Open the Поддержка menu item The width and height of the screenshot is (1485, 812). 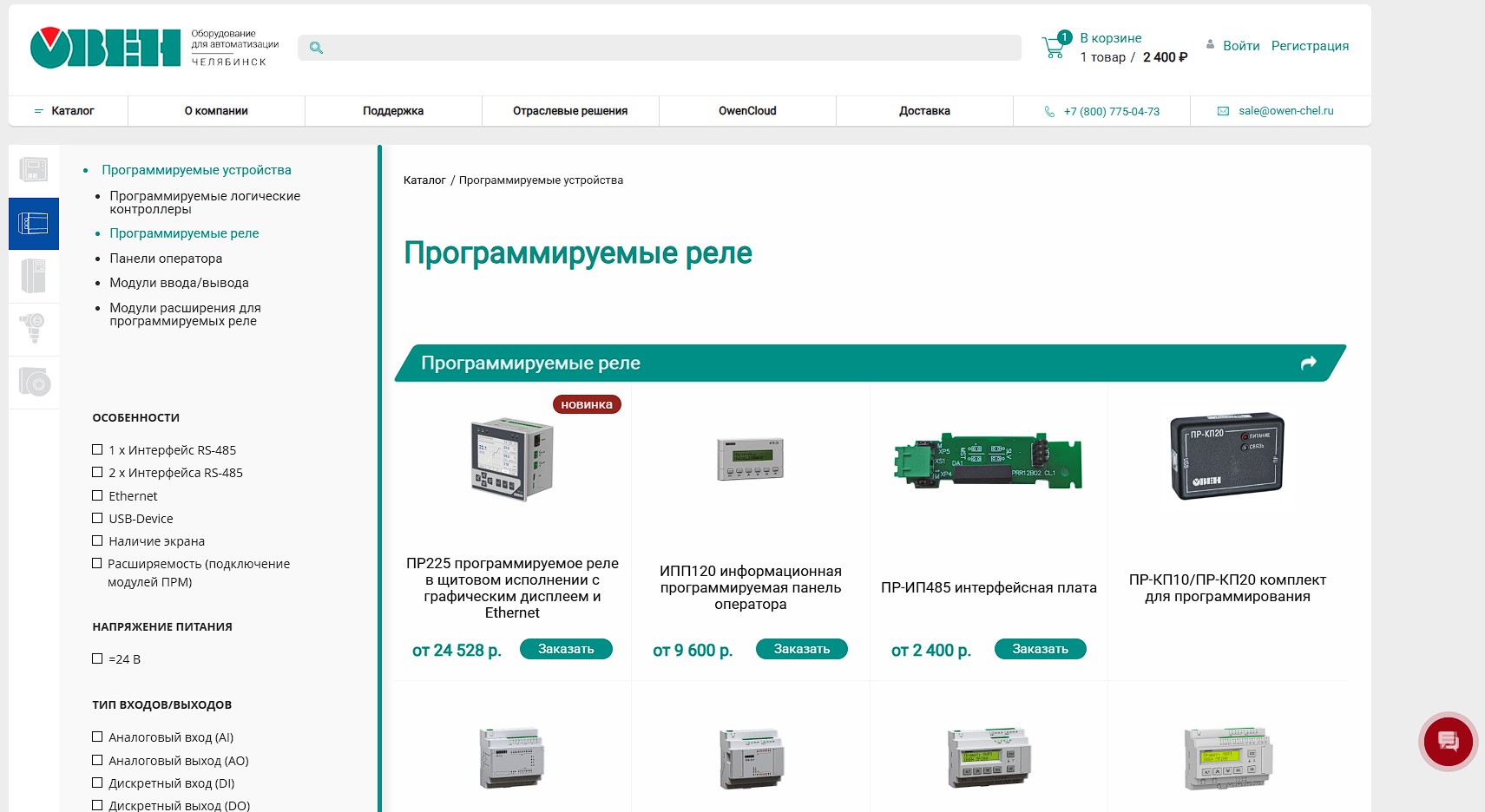point(393,111)
